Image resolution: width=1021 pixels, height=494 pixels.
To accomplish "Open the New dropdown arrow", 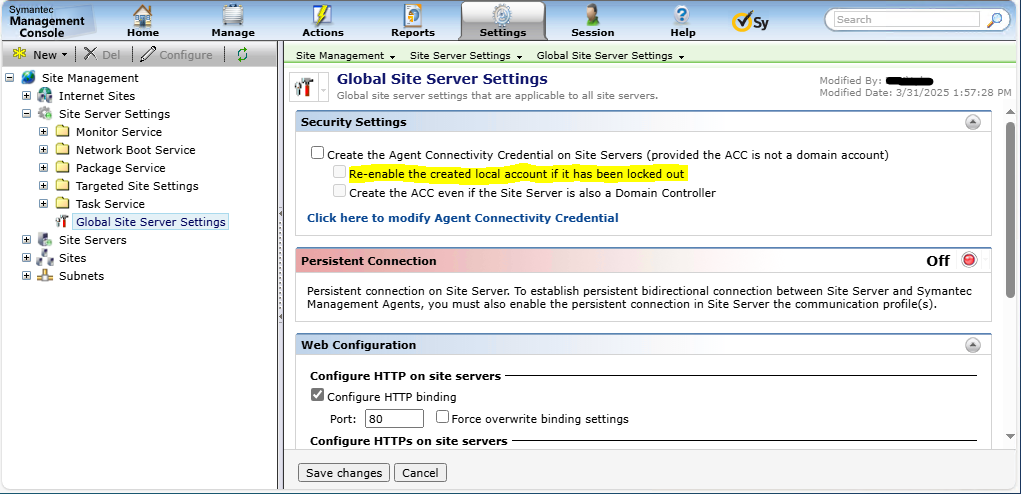I will tap(64, 55).
